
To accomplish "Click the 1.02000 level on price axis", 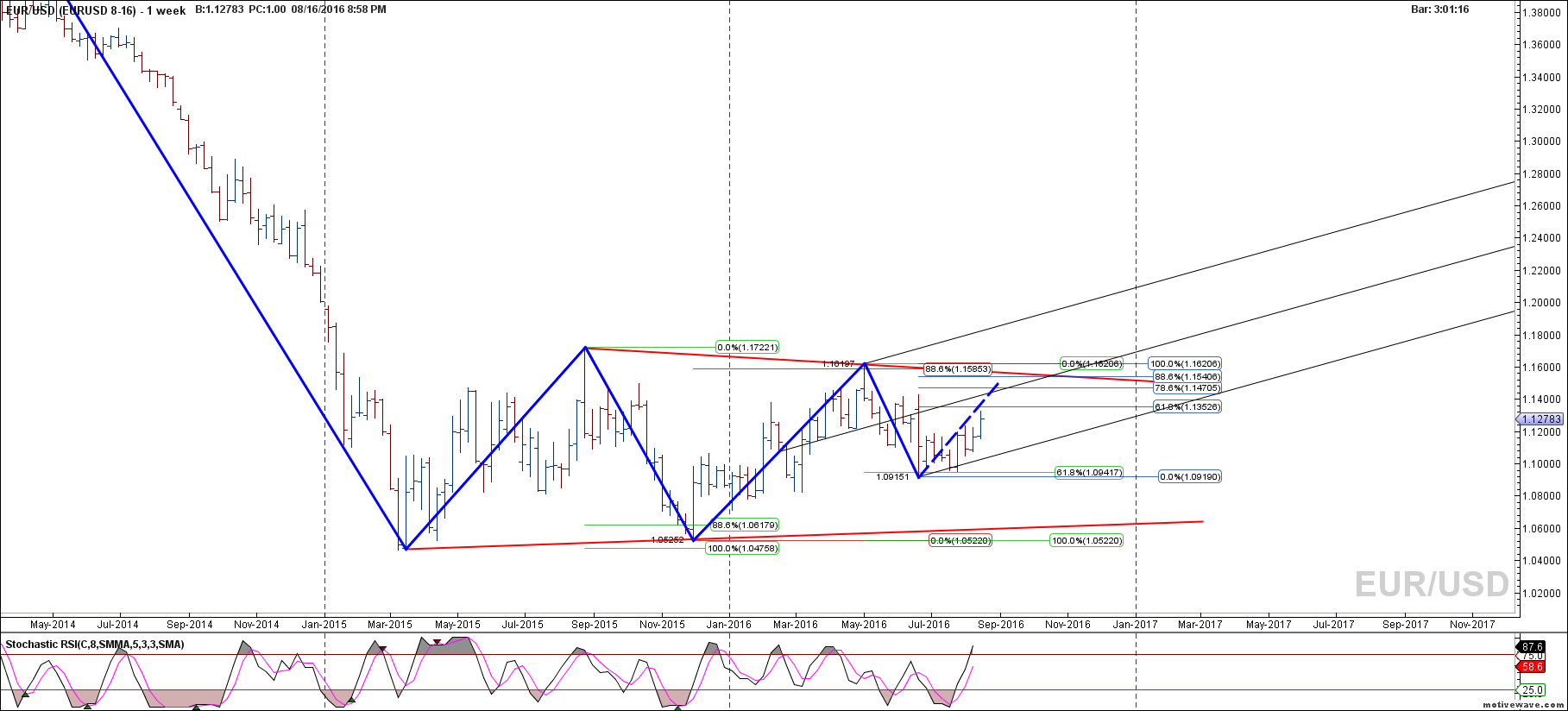I will coord(1541,594).
